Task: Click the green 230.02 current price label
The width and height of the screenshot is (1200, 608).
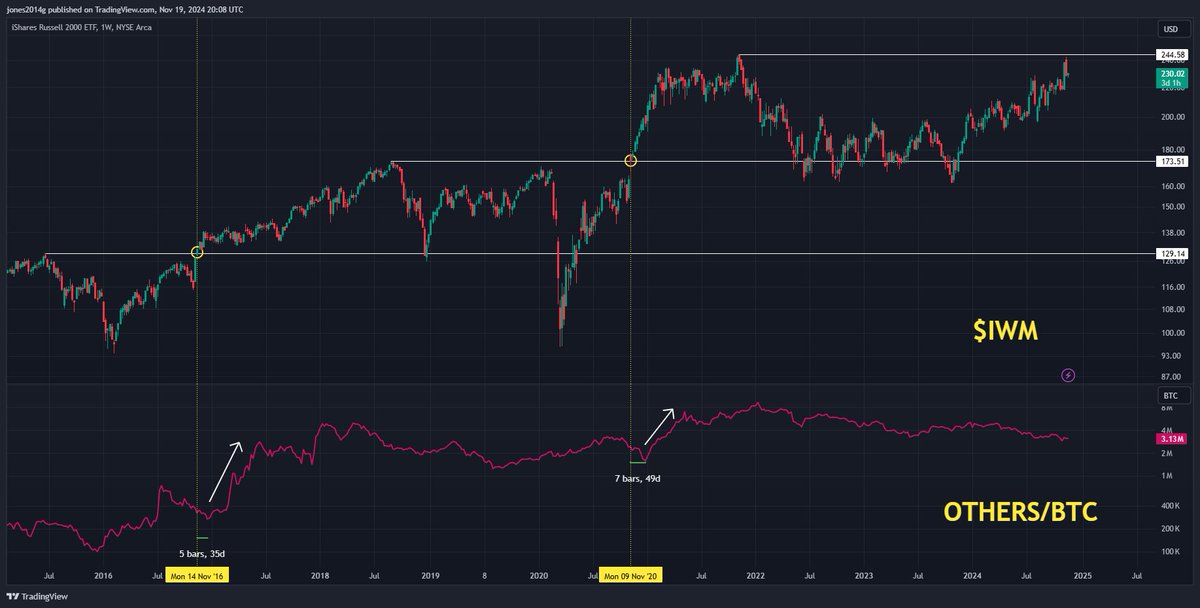Action: coord(1172,78)
